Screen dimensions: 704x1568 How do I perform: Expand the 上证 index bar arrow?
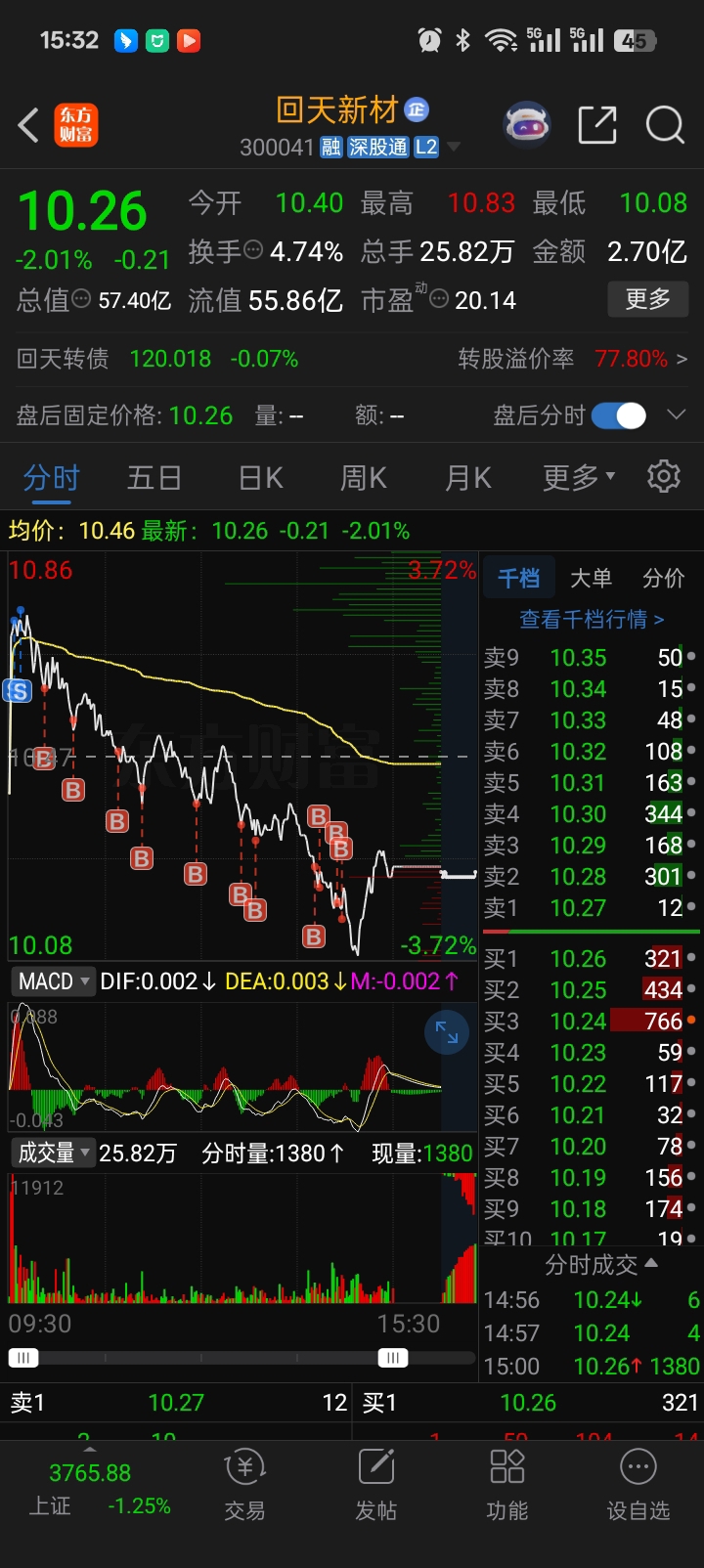tap(89, 1448)
